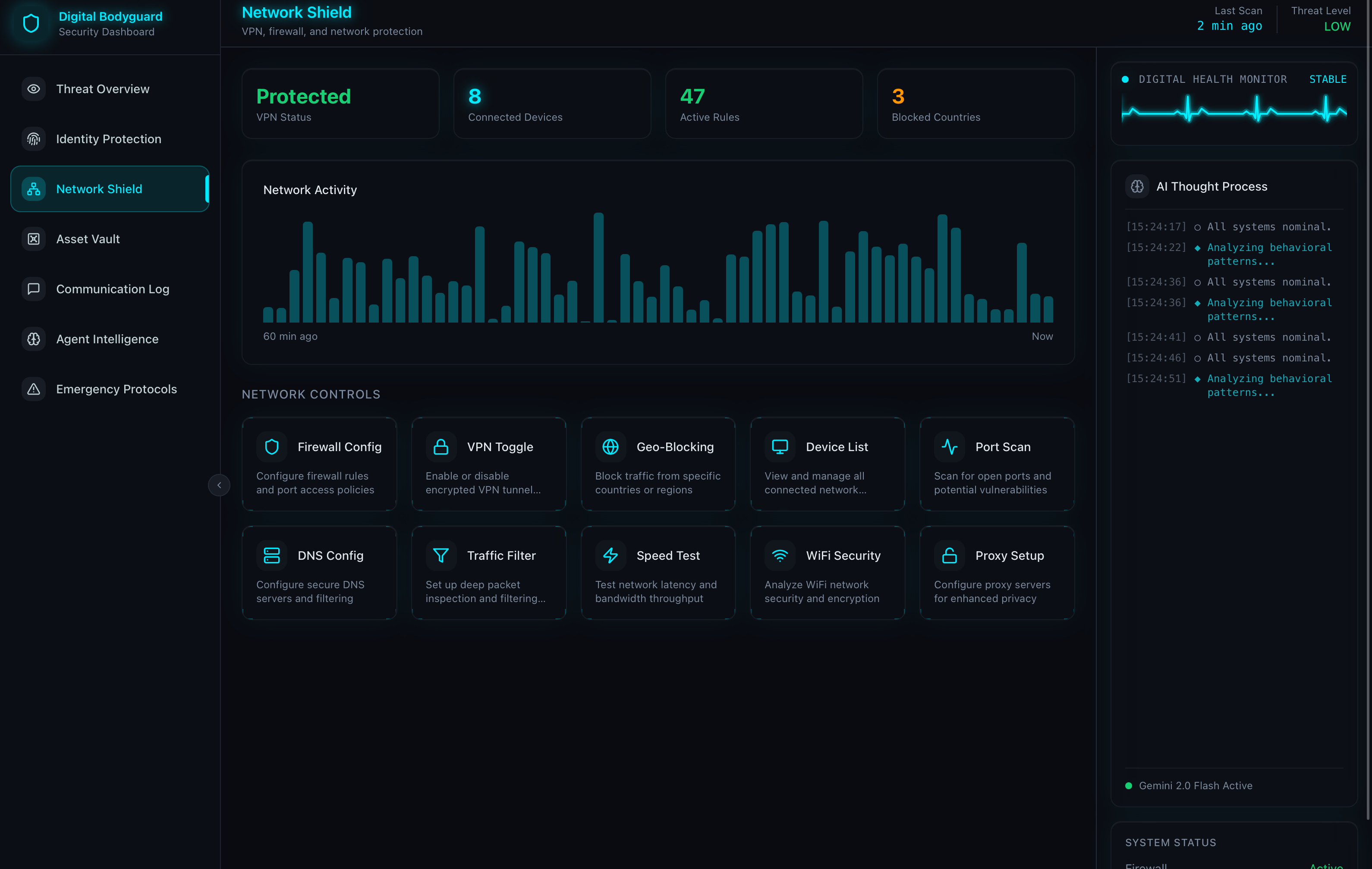Click the Geo-Blocking globe icon
The height and width of the screenshot is (869, 1372).
pyautogui.click(x=610, y=447)
